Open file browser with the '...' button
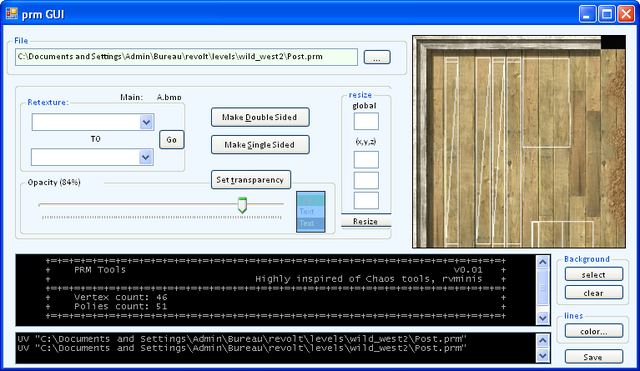 coord(377,57)
